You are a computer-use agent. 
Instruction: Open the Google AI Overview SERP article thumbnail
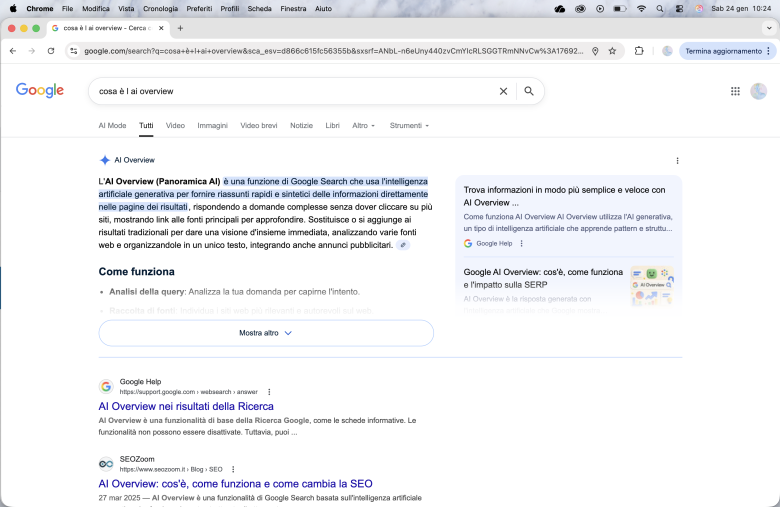pos(651,284)
